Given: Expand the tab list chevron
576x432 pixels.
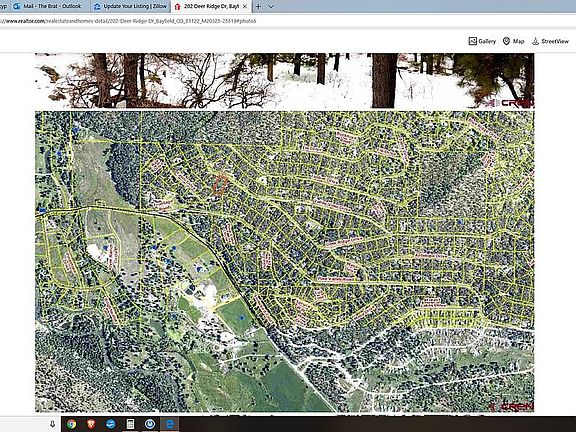Looking at the screenshot, I should 271,6.
